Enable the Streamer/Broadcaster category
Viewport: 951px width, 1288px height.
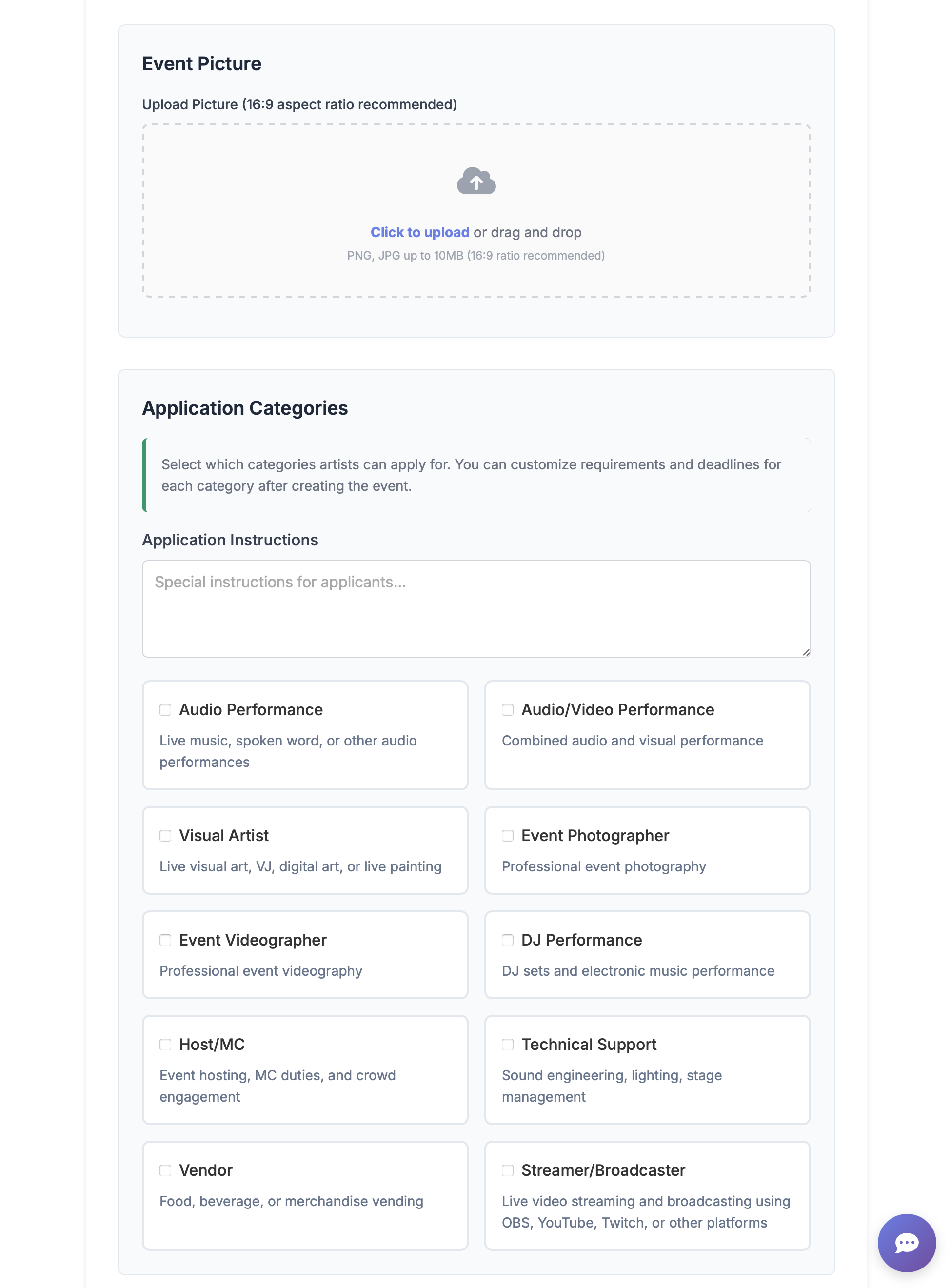(x=508, y=1170)
